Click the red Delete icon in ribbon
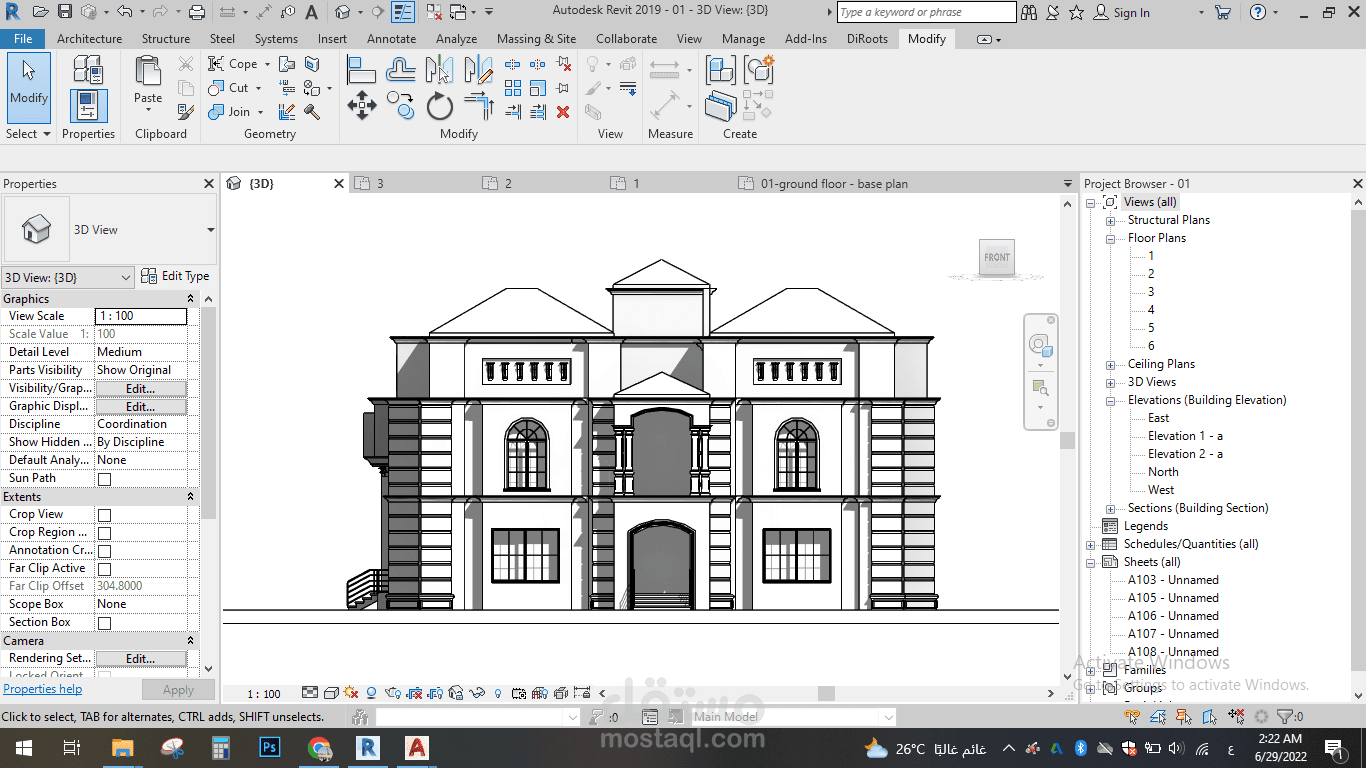Screen dimensions: 1366x768 [x=563, y=112]
